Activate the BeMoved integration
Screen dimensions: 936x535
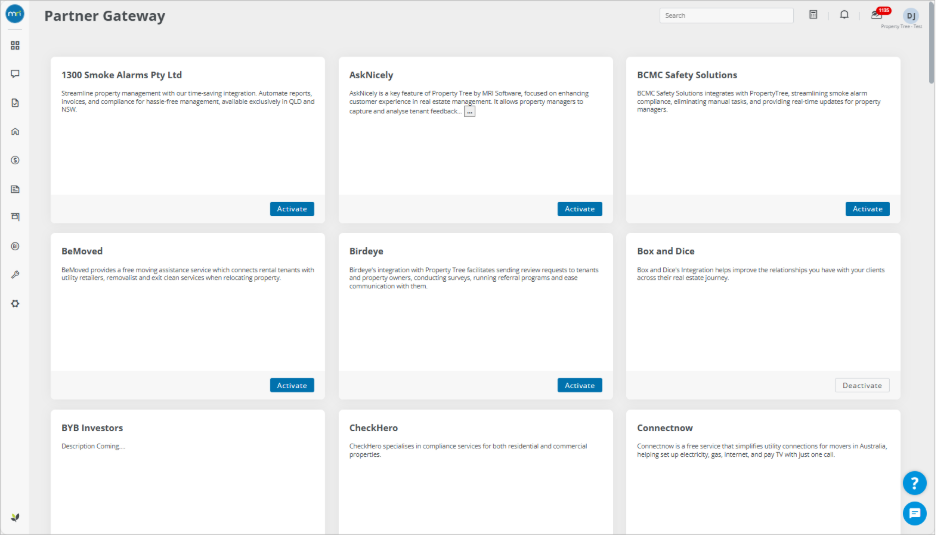coord(292,385)
